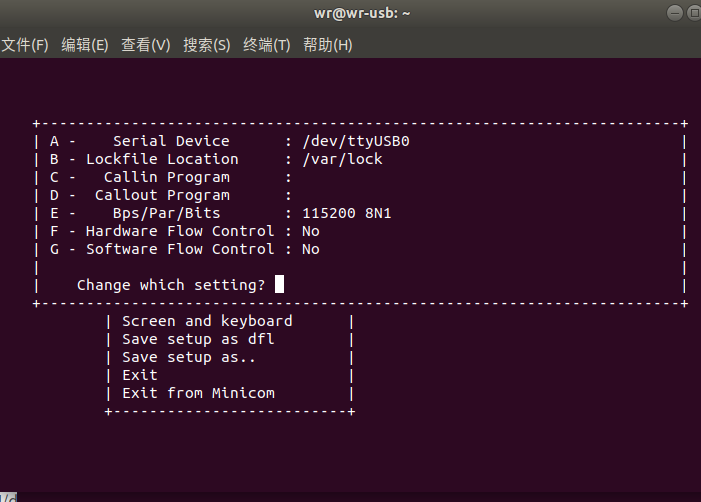This screenshot has height=502, width=701.
Task: Click the Callout Program label
Action: pos(162,195)
